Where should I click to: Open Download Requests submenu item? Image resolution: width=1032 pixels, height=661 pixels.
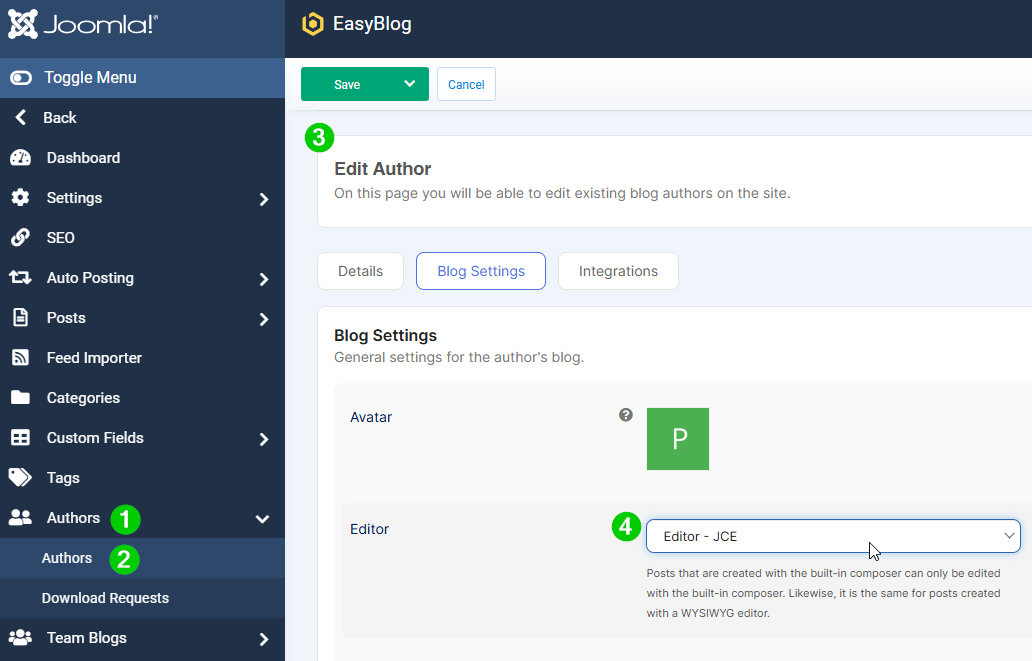[x=105, y=598]
